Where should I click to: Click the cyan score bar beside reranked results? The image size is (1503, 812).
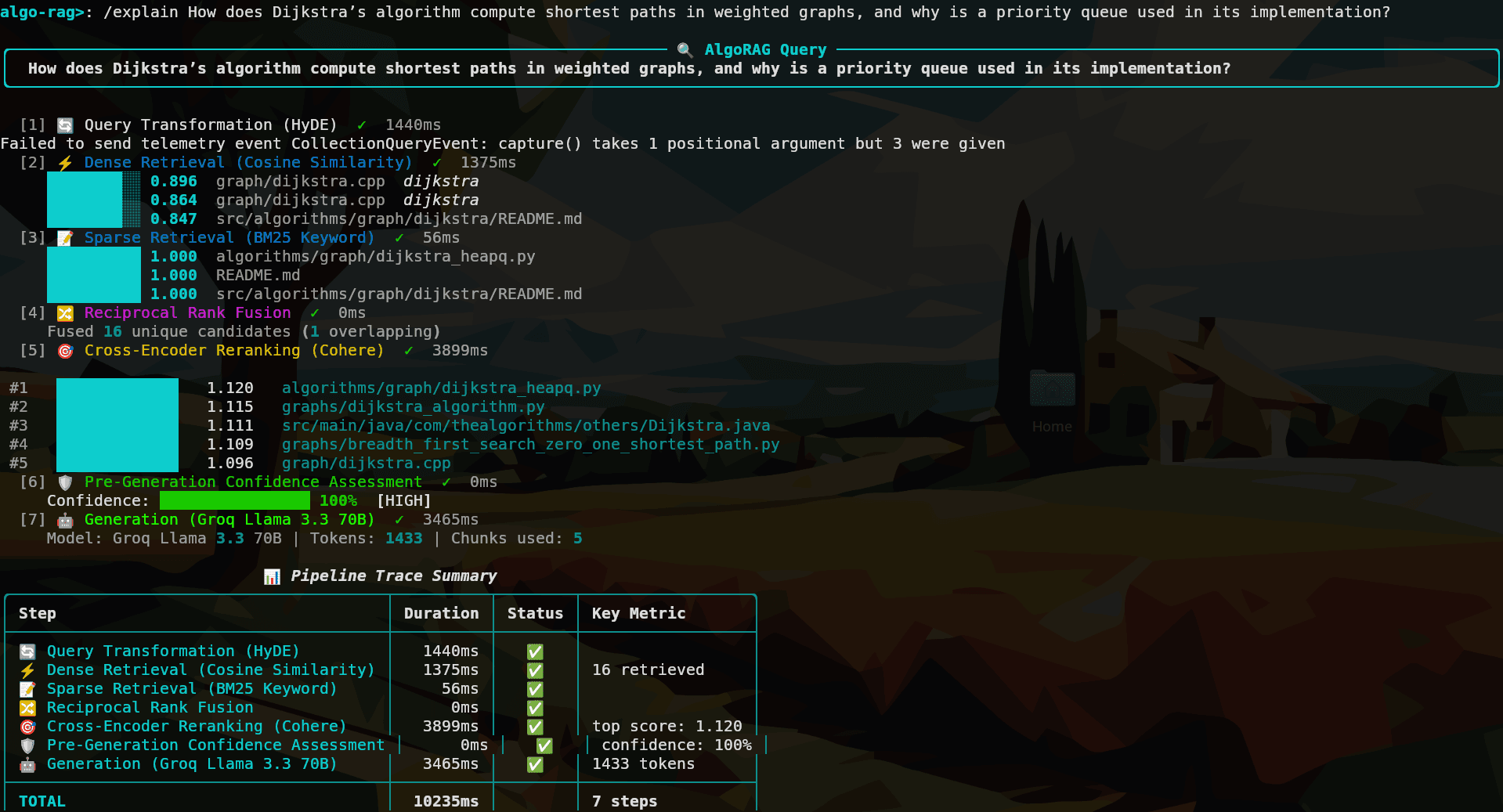point(117,425)
